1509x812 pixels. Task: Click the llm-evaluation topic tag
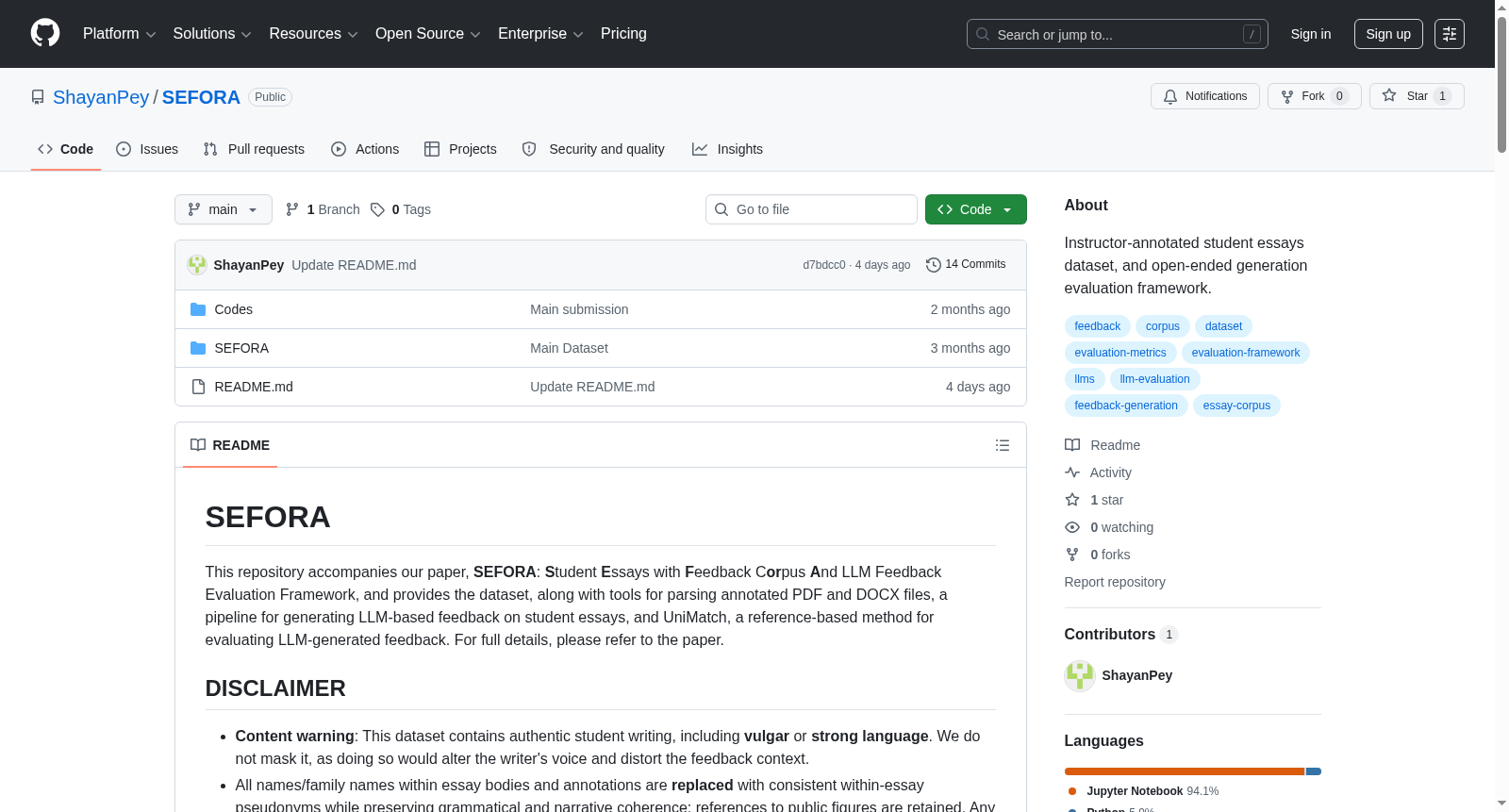(x=1154, y=379)
